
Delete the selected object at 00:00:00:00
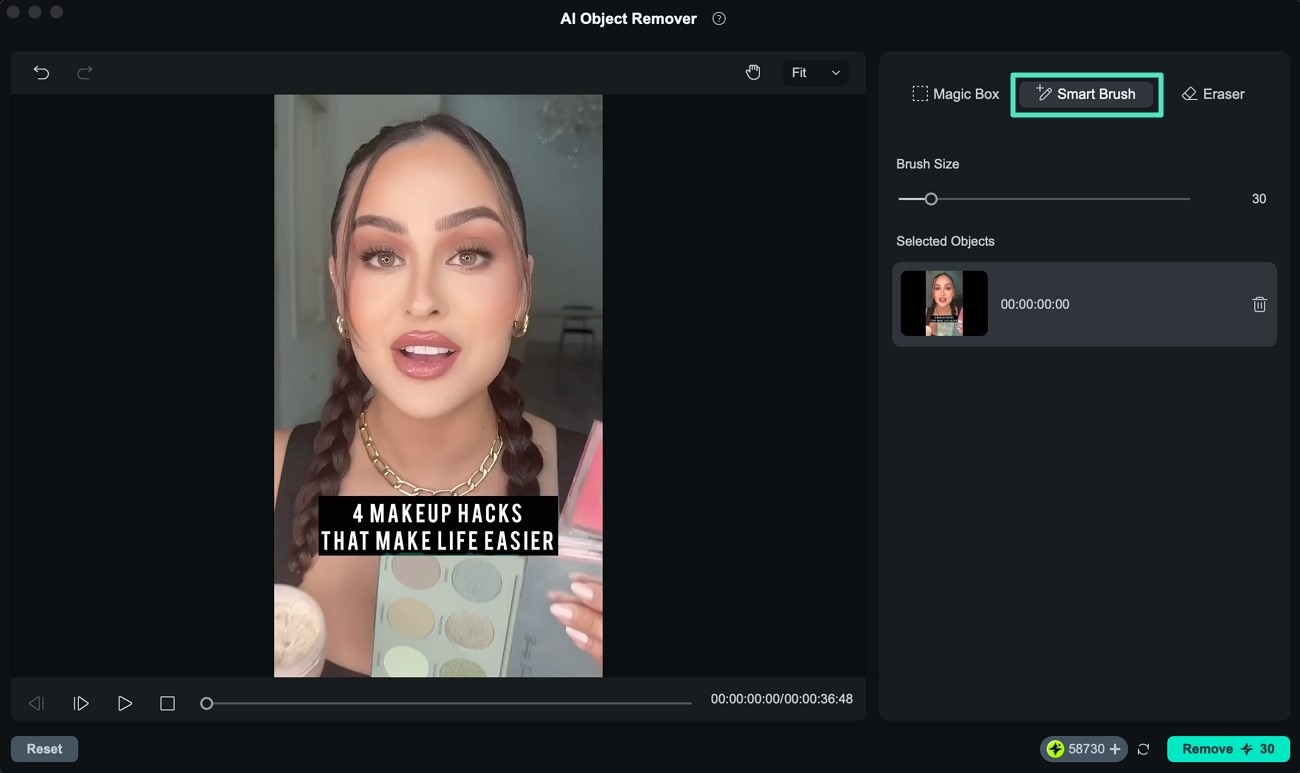1259,304
